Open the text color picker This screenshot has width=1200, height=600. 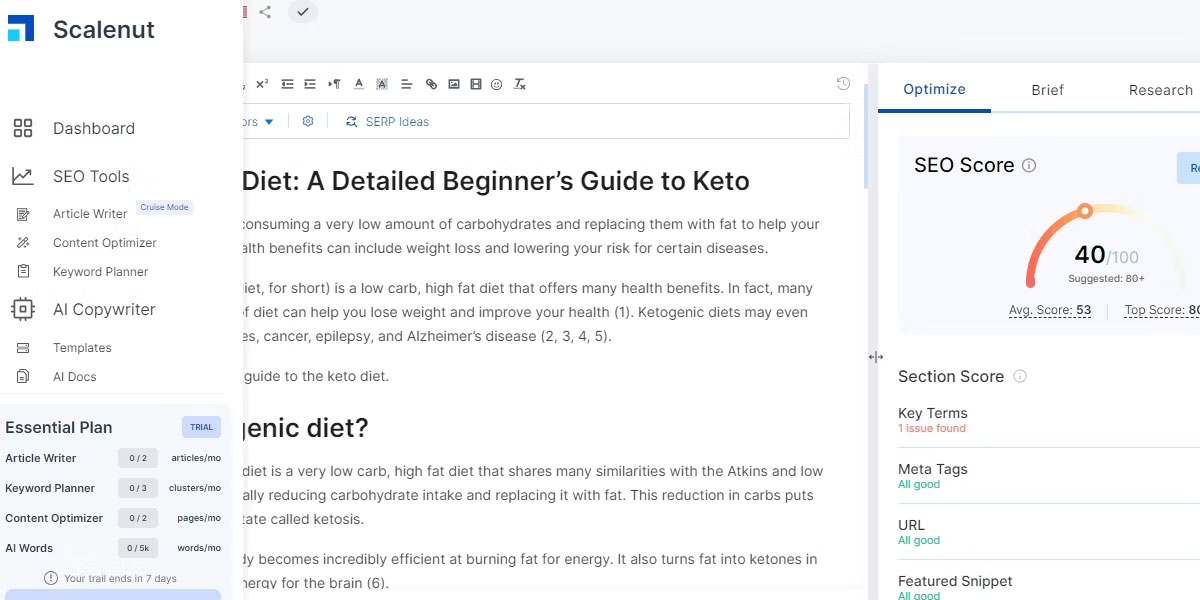click(359, 84)
